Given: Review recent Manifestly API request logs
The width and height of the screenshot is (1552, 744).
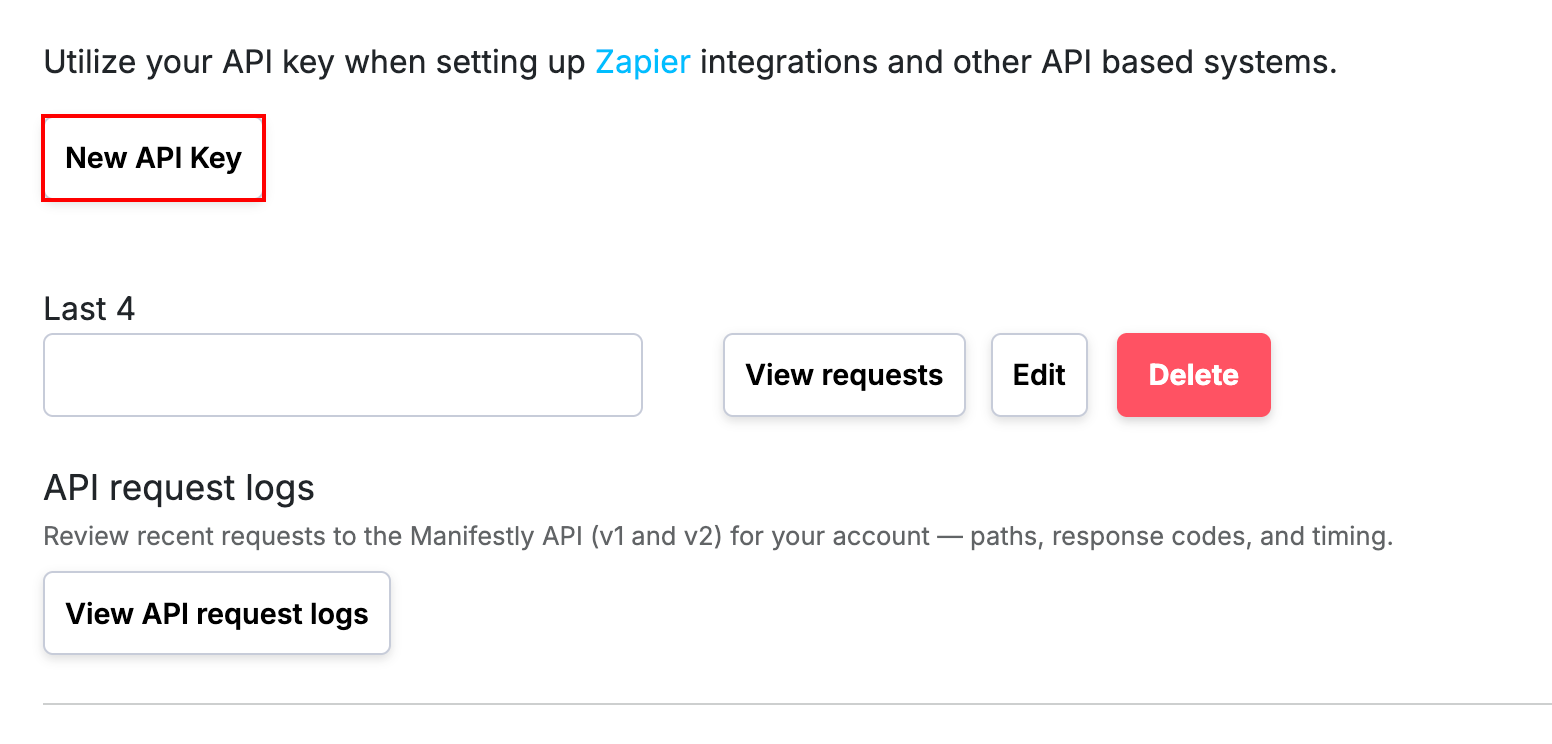Looking at the screenshot, I should (217, 613).
